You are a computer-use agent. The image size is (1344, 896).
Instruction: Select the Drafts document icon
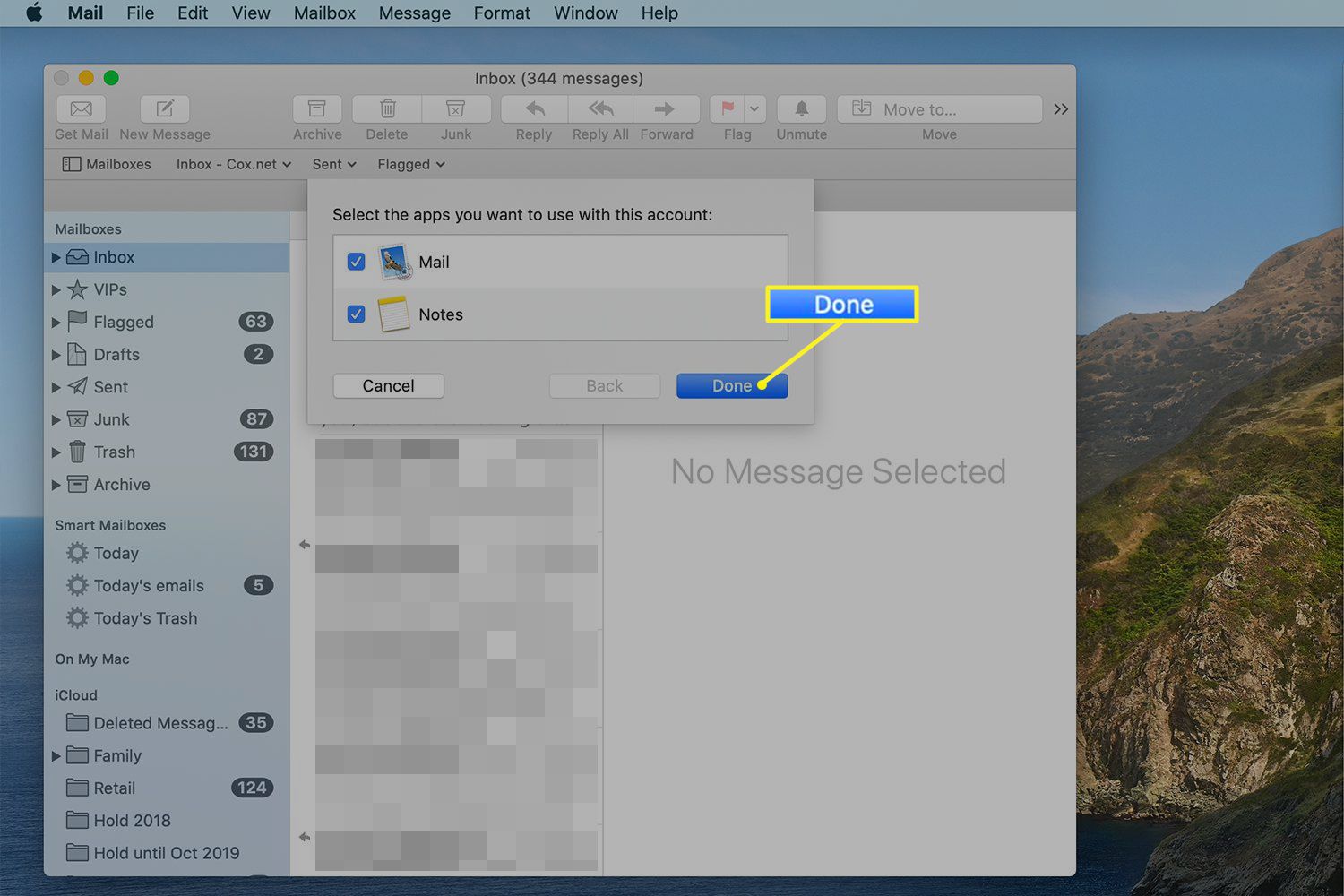tap(78, 354)
